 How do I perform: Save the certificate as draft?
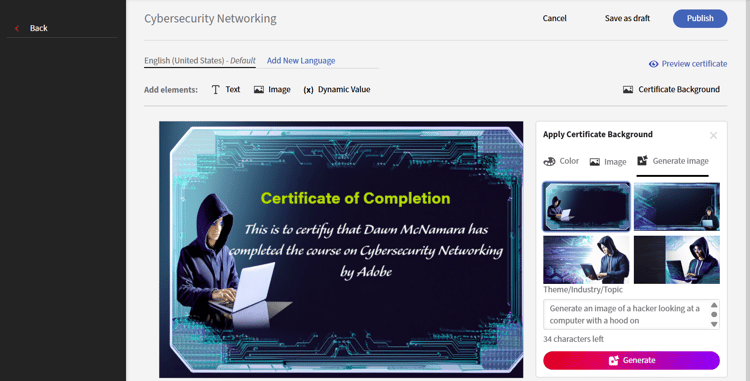(627, 18)
